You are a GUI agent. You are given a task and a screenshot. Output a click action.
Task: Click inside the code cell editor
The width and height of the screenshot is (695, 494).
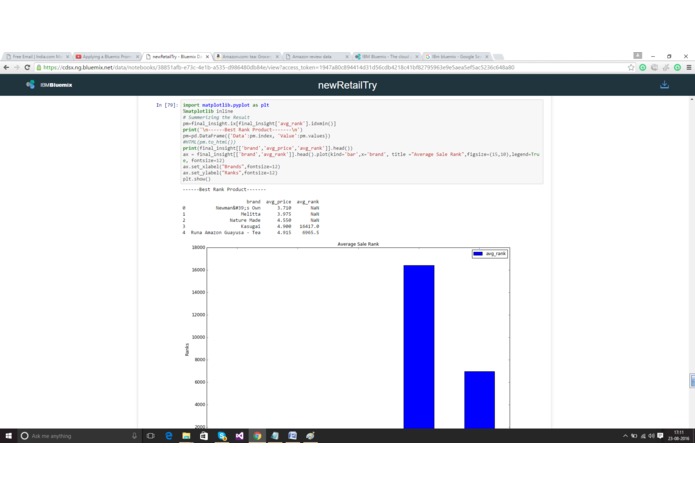pyautogui.click(x=362, y=142)
